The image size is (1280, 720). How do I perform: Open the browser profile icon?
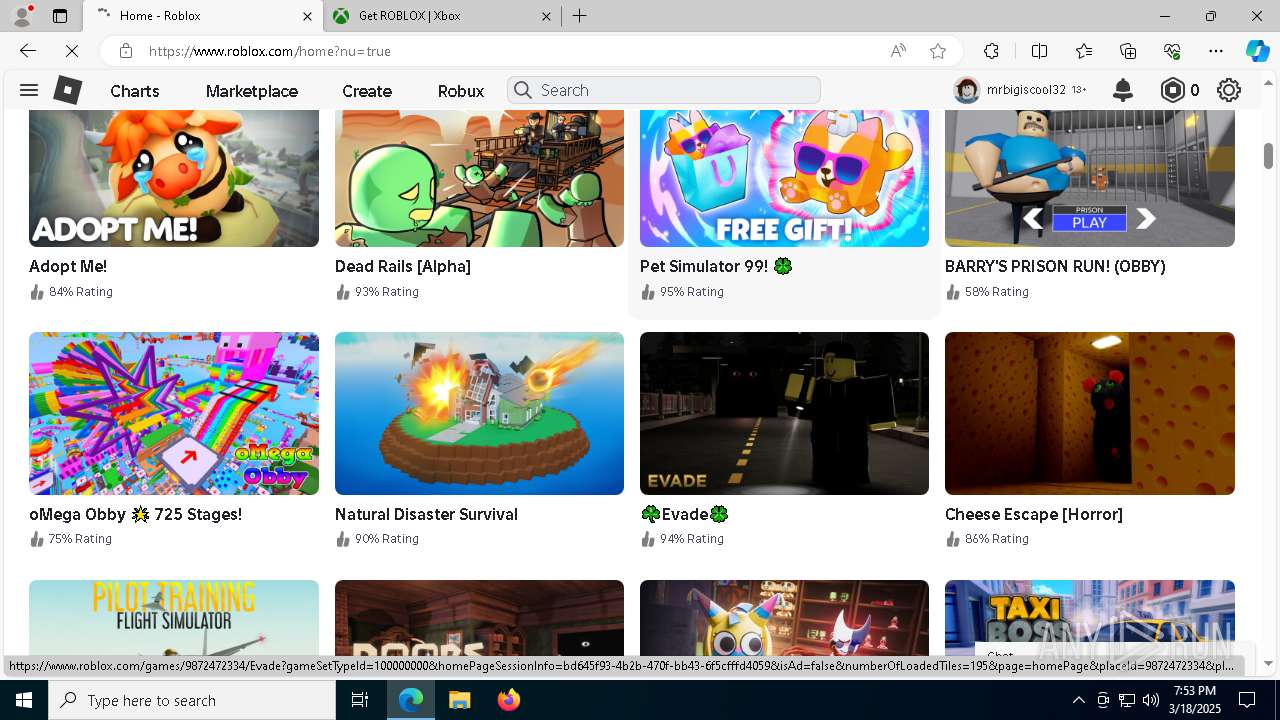coord(22,16)
